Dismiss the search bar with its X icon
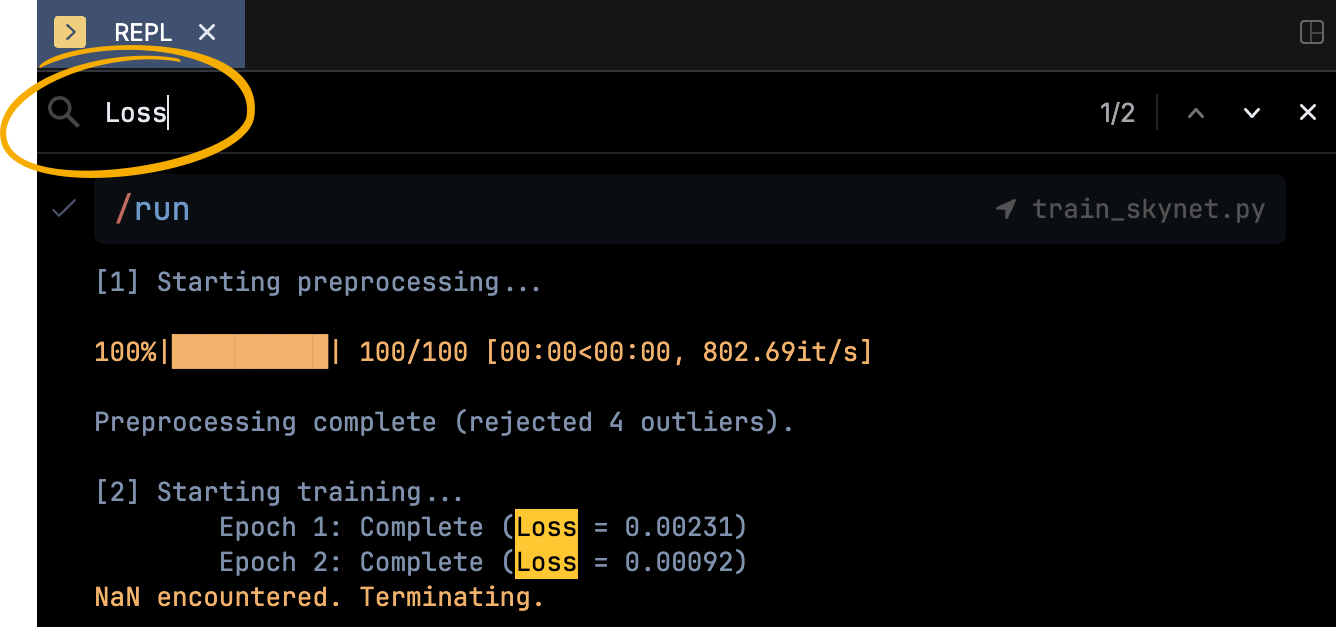The image size is (1336, 627). pyautogui.click(x=1308, y=112)
